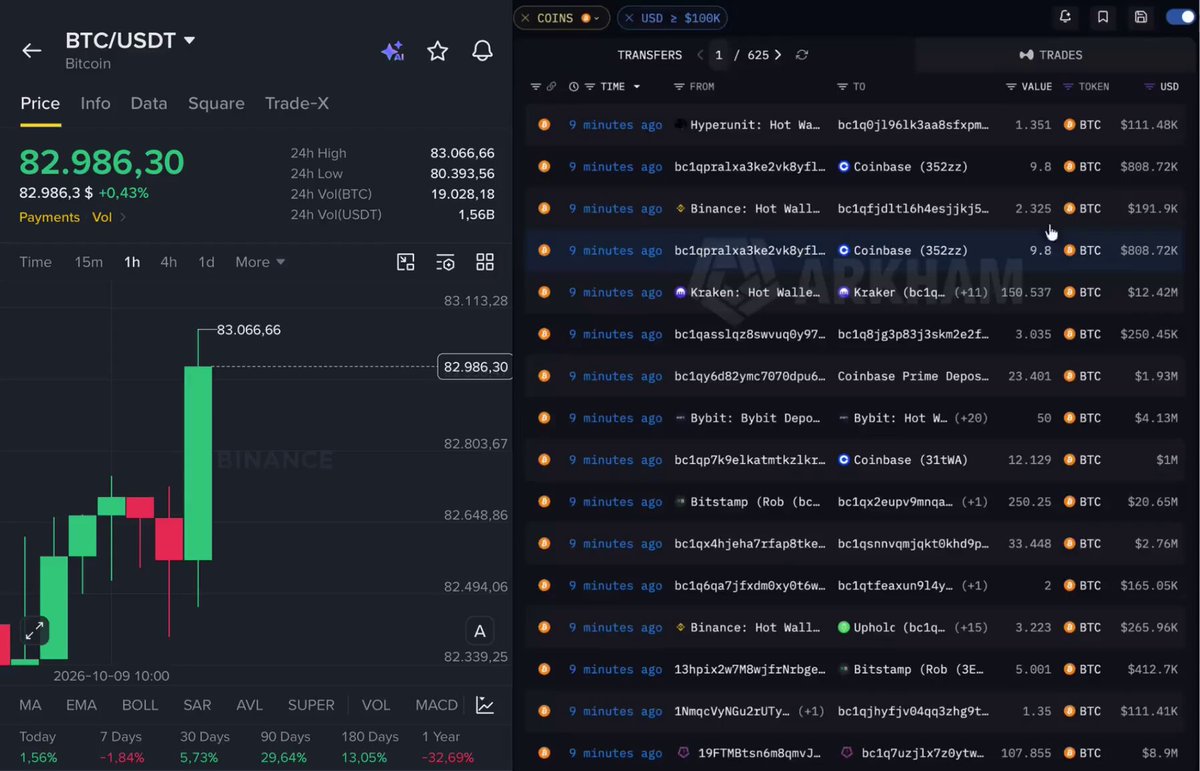This screenshot has width=1200, height=771.
Task: Open the BTC/USDT pair dropdown
Action: [190, 41]
